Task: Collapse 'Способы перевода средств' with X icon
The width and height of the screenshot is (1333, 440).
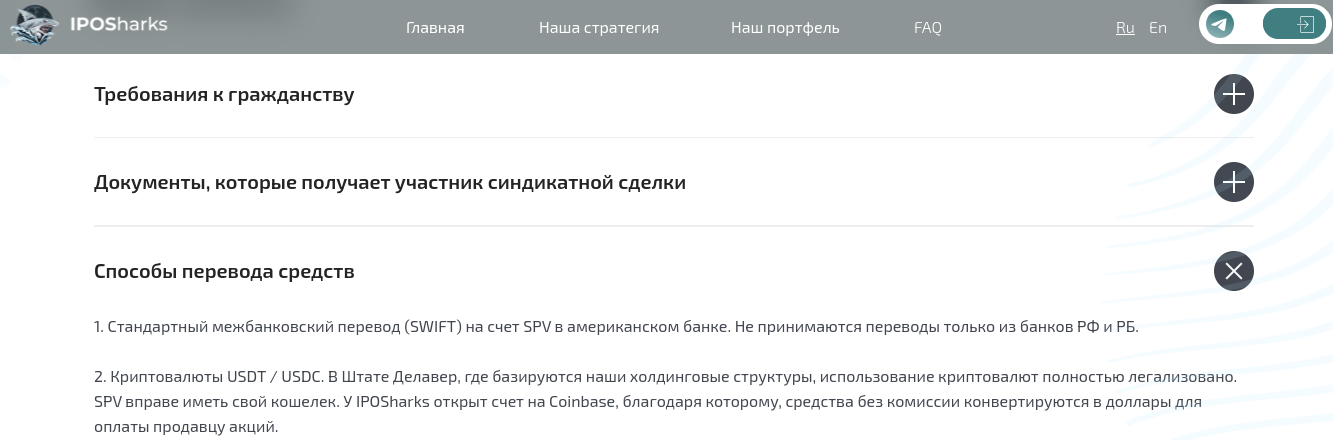Action: [1233, 271]
